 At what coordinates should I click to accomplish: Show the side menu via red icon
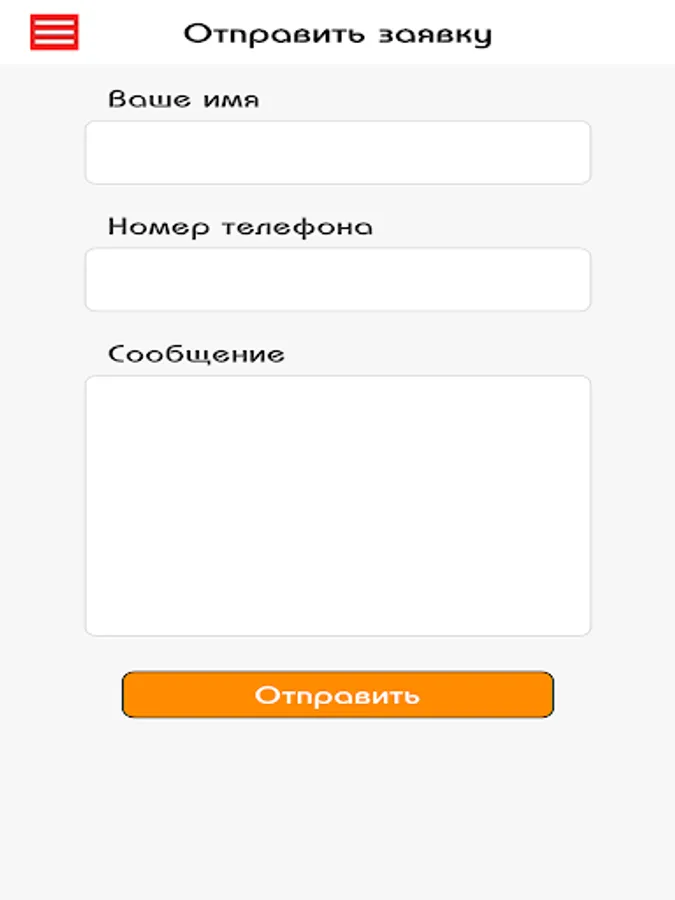(x=54, y=32)
